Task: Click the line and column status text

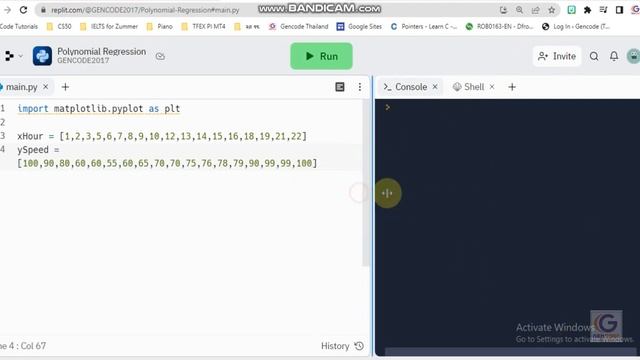Action: (23, 346)
